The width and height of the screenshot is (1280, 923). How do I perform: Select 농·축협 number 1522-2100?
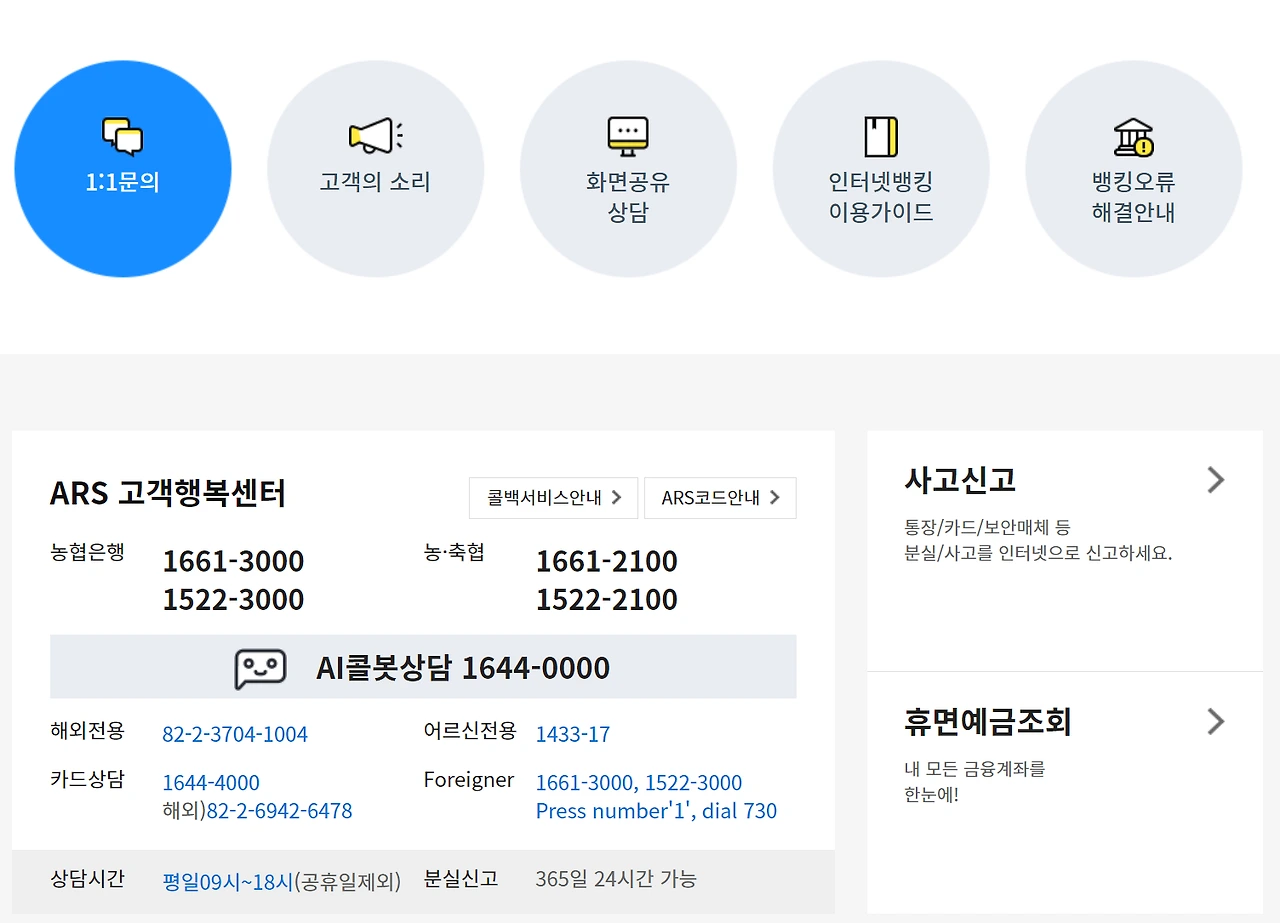coord(607,599)
